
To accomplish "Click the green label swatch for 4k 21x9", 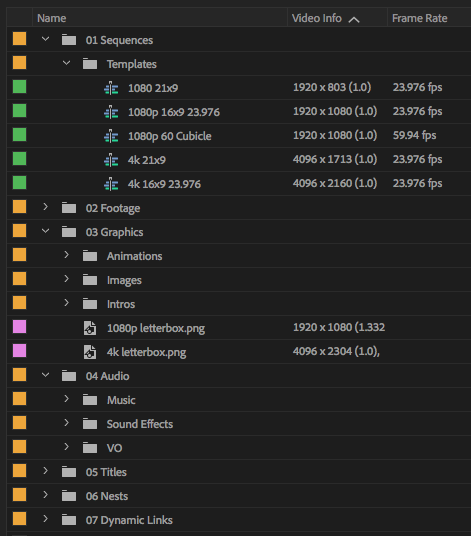I will pos(19,159).
